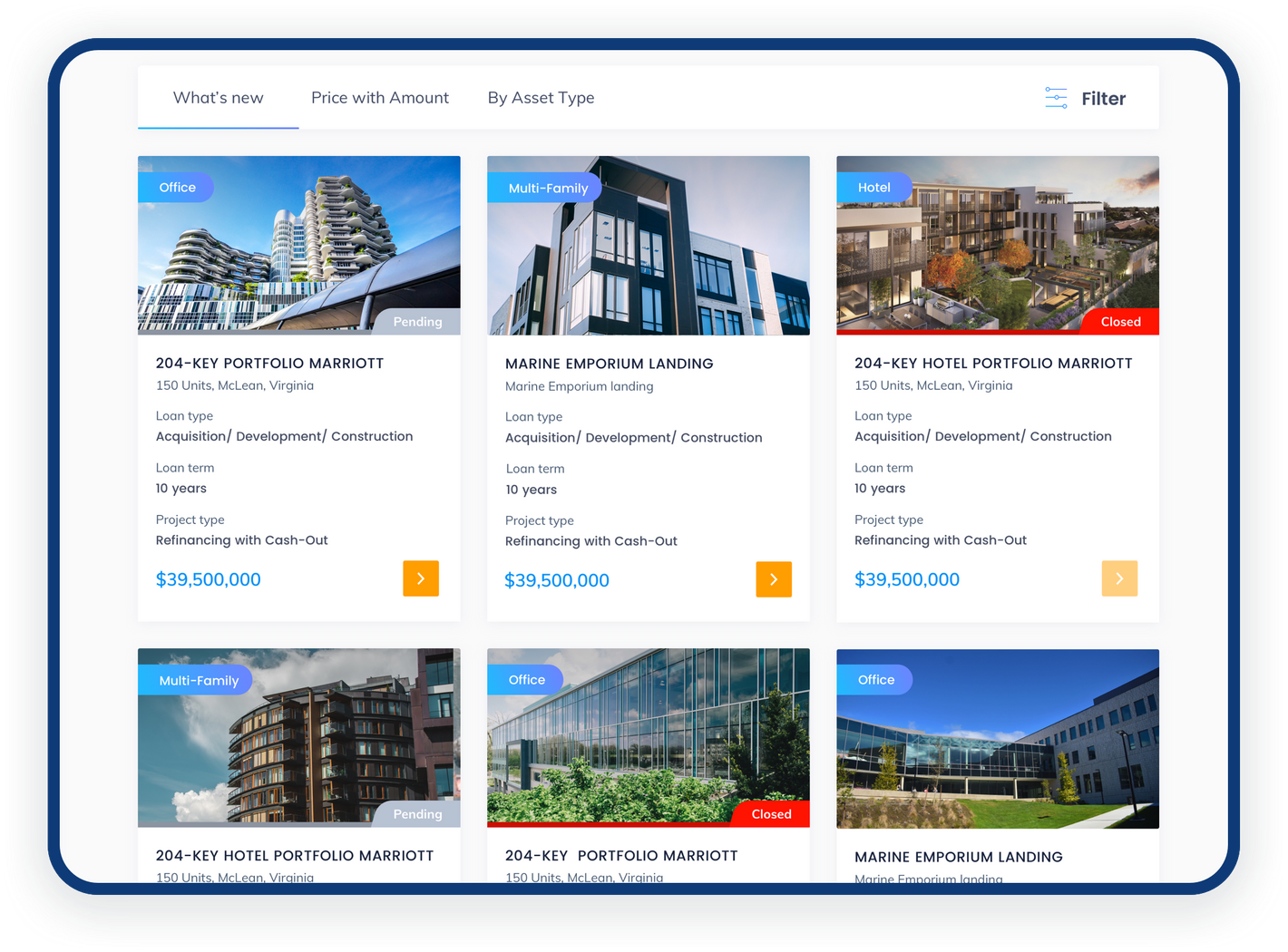Switch to Price with Amount tab
Image resolution: width=1288 pixels, height=952 pixels.
[x=379, y=98]
